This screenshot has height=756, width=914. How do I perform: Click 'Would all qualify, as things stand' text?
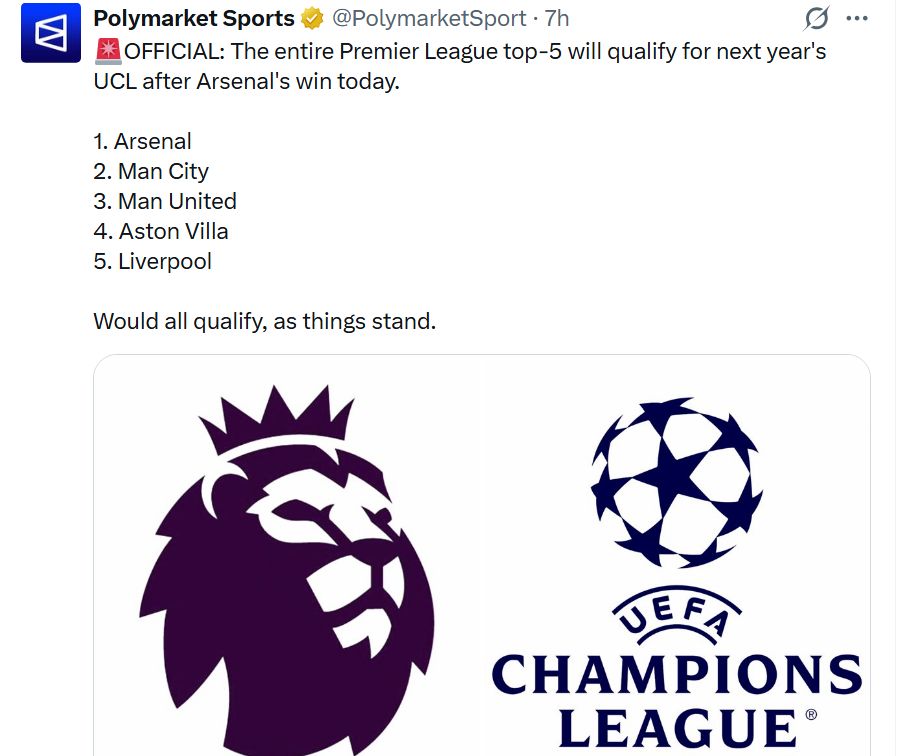(x=264, y=321)
